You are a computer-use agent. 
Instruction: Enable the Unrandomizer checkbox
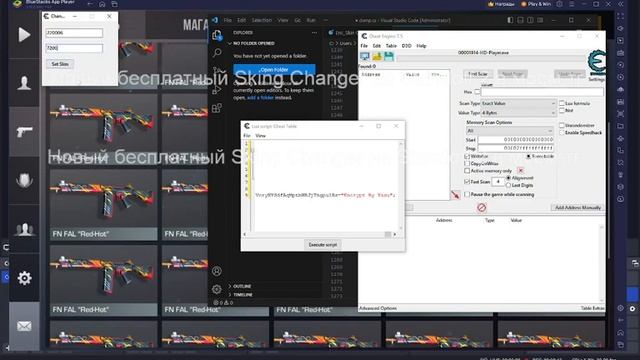(x=562, y=125)
